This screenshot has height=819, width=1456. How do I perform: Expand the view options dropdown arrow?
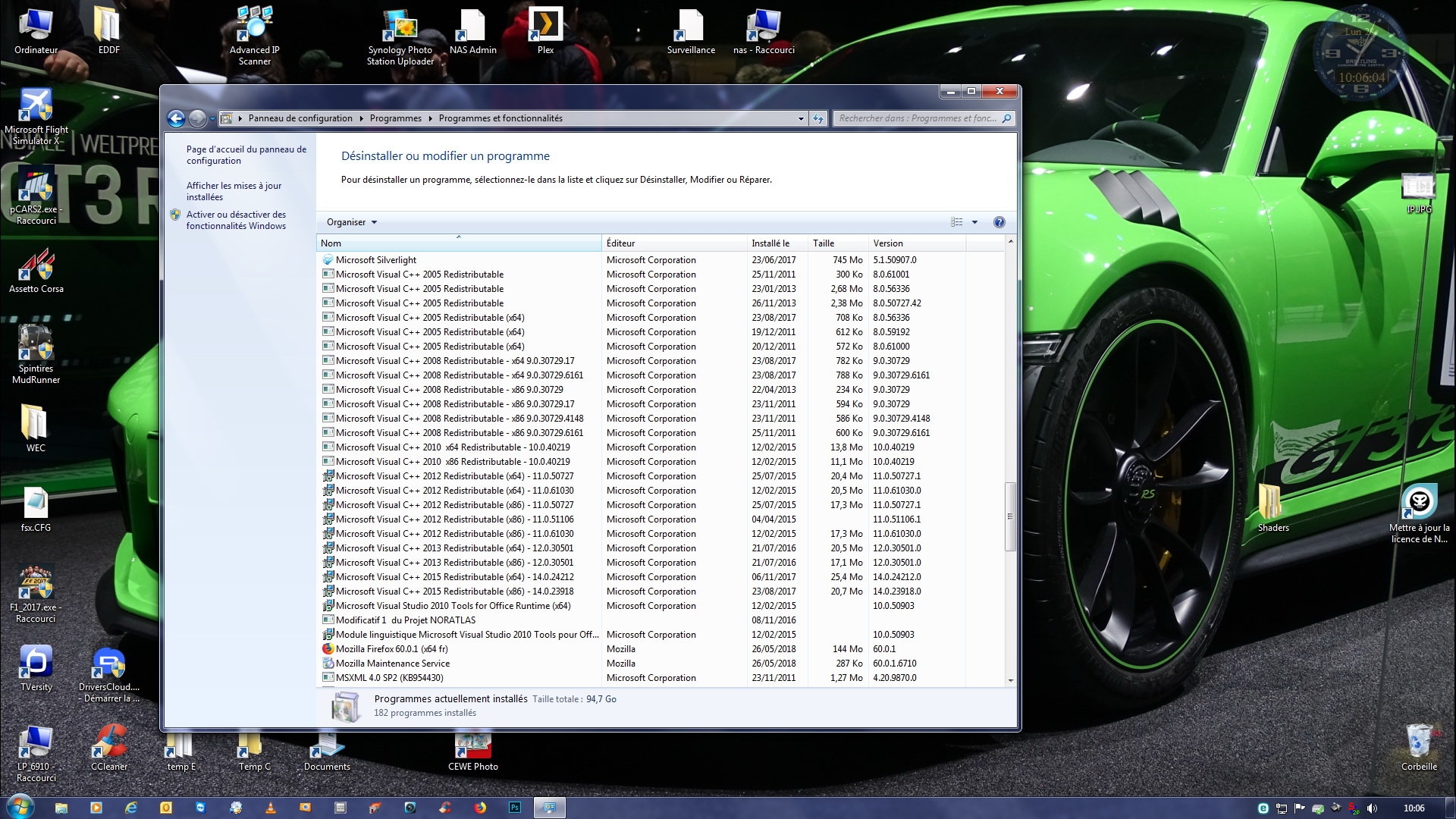point(974,222)
